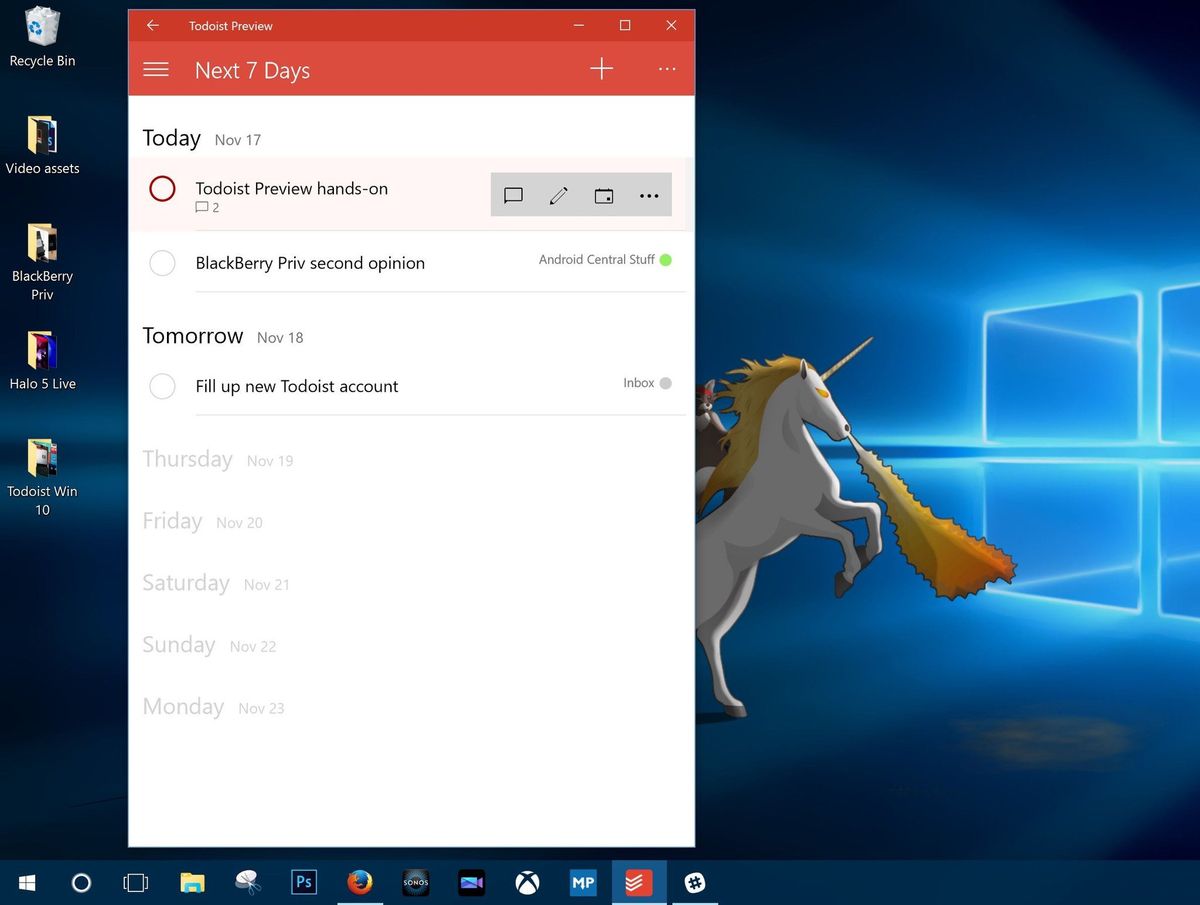
Task: Expand options via the three-dot task menu
Action: 649,195
